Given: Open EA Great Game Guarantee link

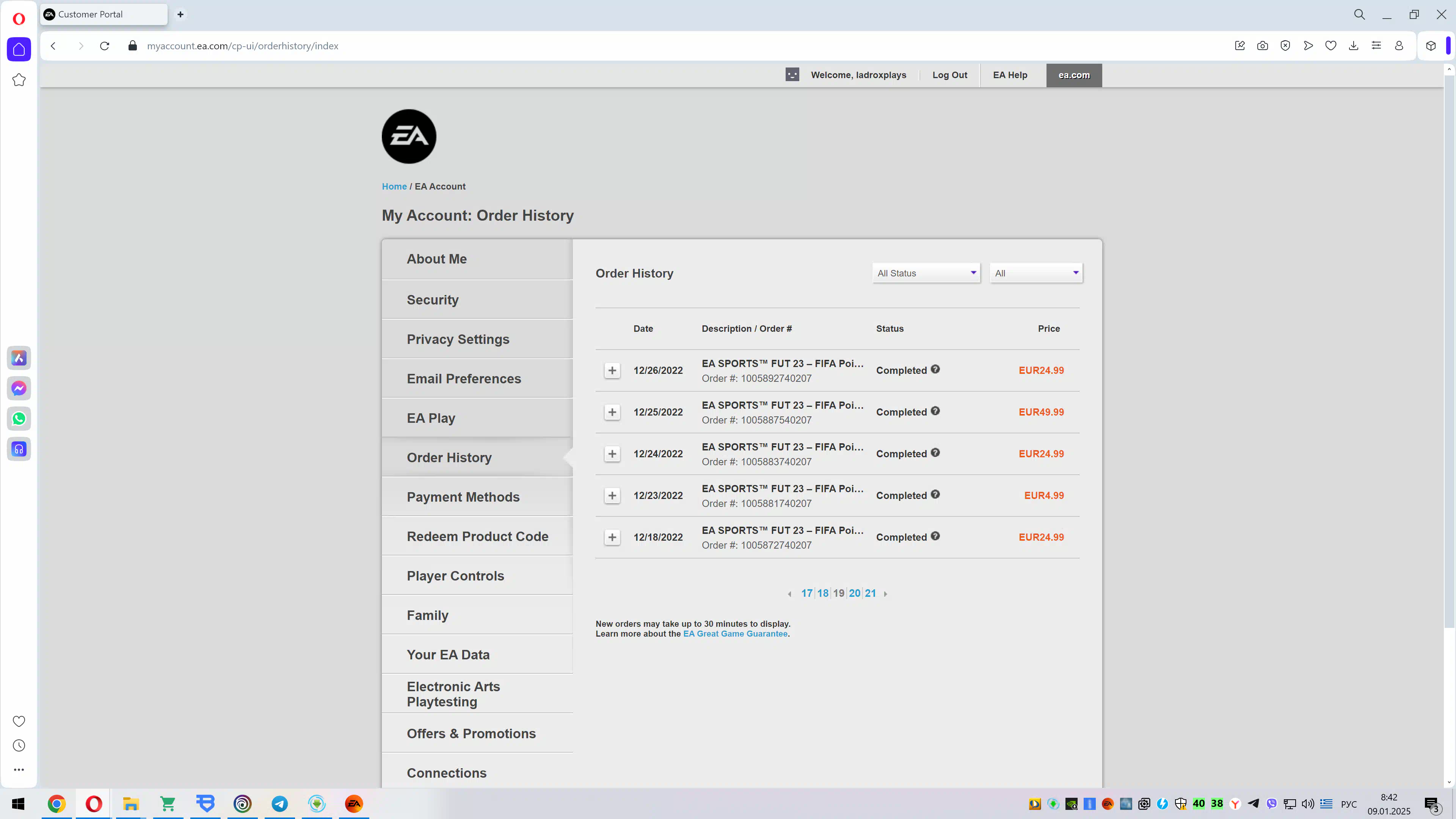Looking at the screenshot, I should click(735, 634).
